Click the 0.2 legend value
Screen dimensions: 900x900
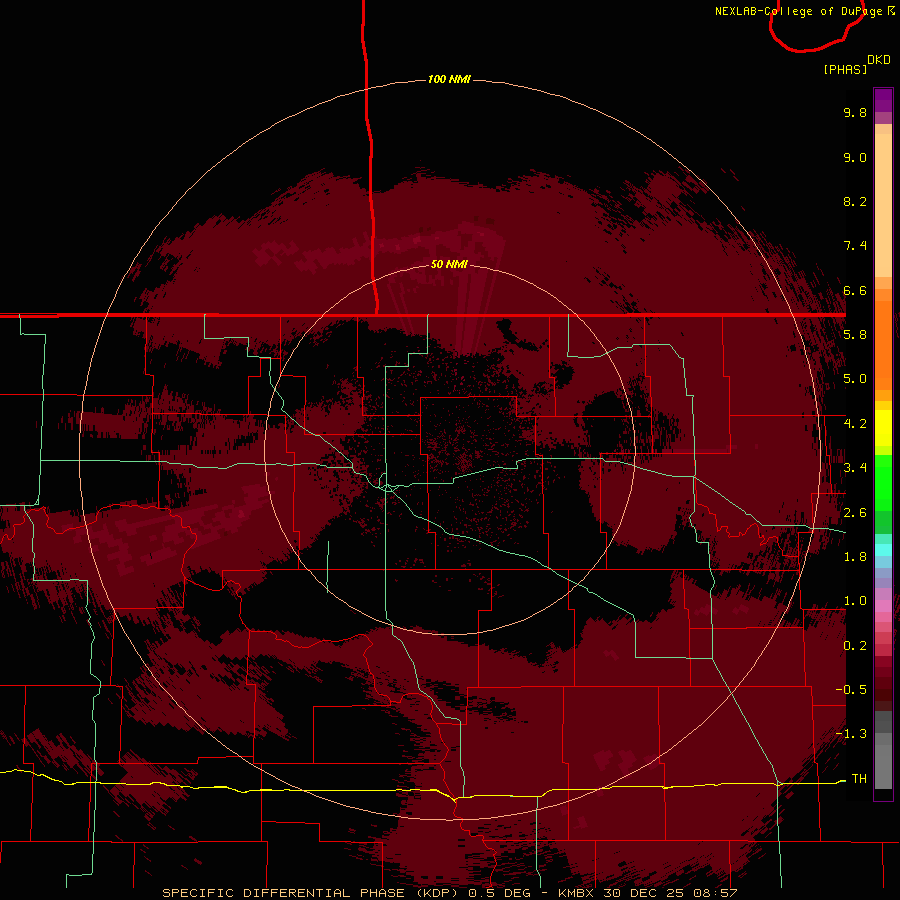(x=855, y=646)
